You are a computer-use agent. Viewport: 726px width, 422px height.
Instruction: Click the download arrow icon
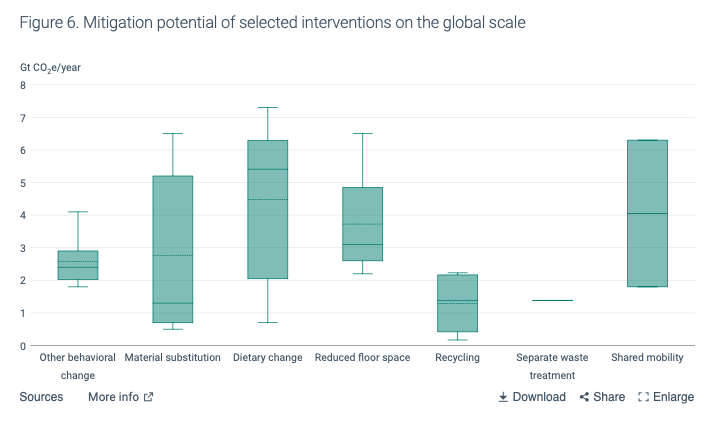point(503,397)
